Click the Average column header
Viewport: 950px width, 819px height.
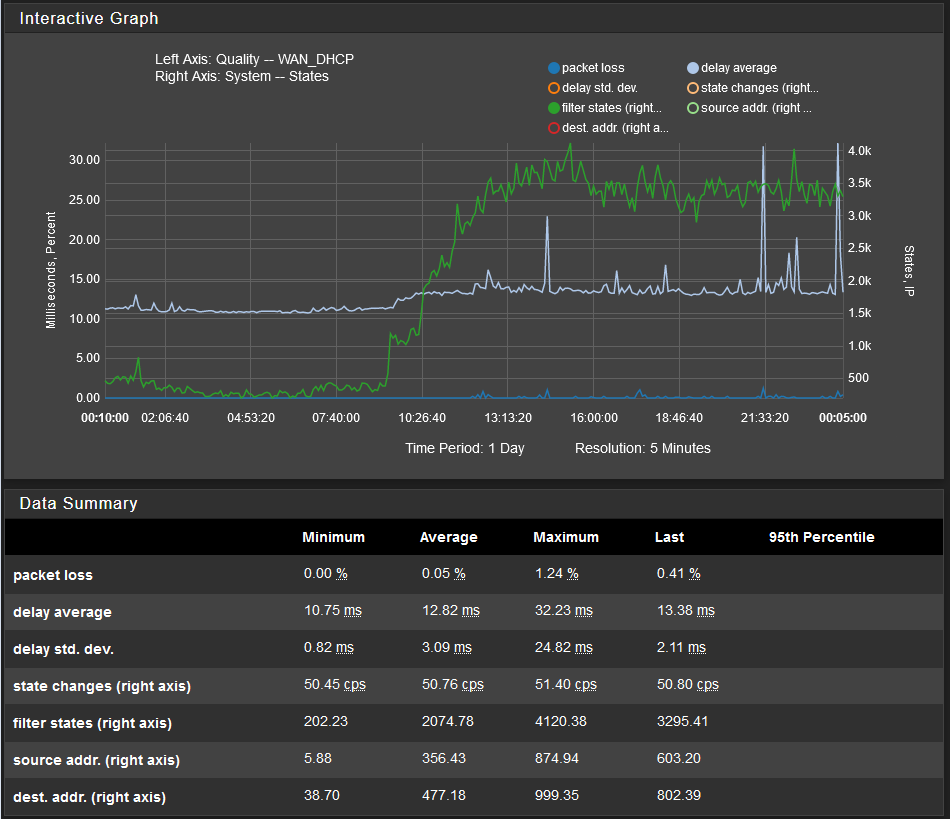click(448, 537)
